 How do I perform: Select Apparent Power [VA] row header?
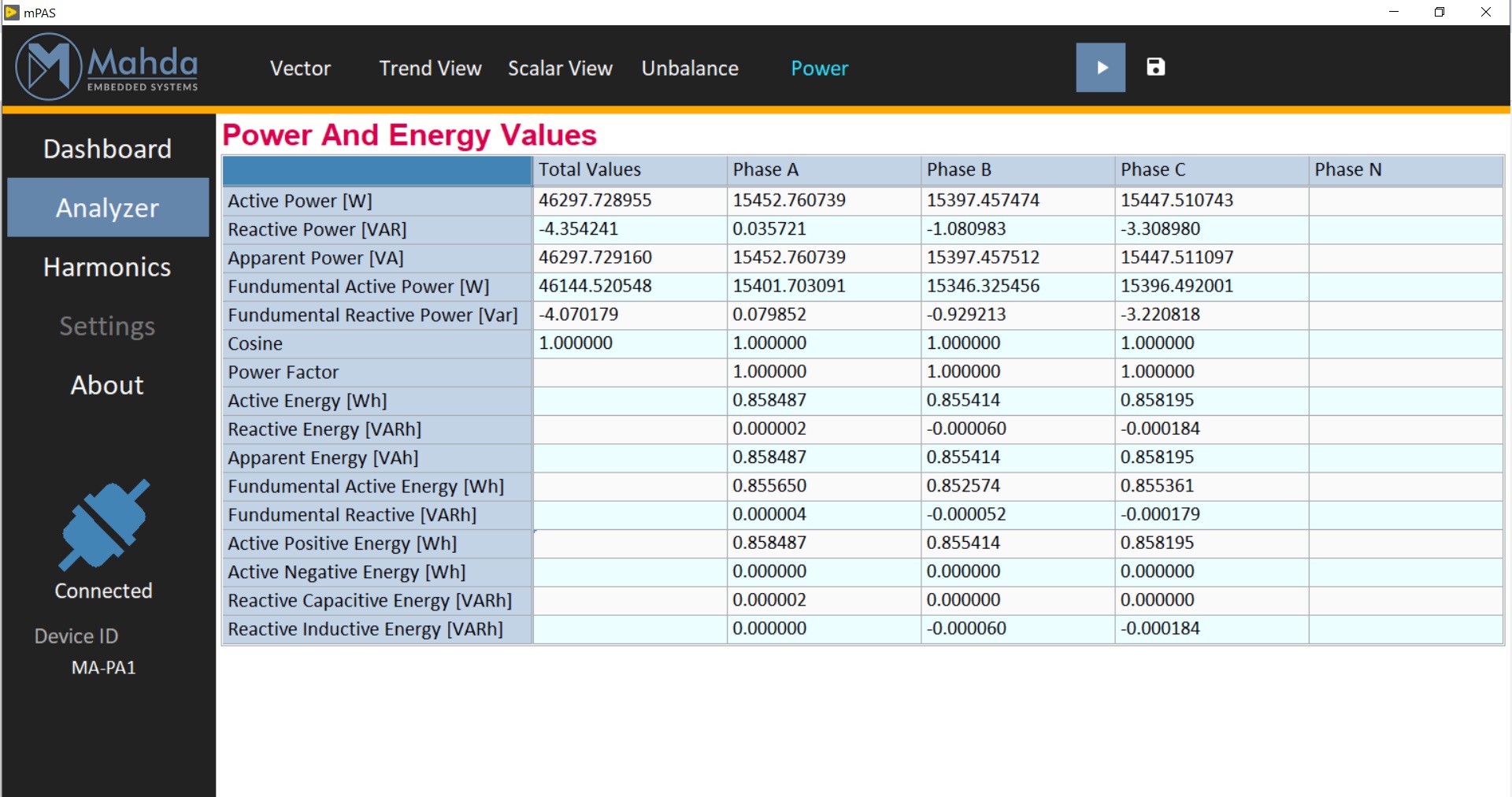click(x=377, y=258)
